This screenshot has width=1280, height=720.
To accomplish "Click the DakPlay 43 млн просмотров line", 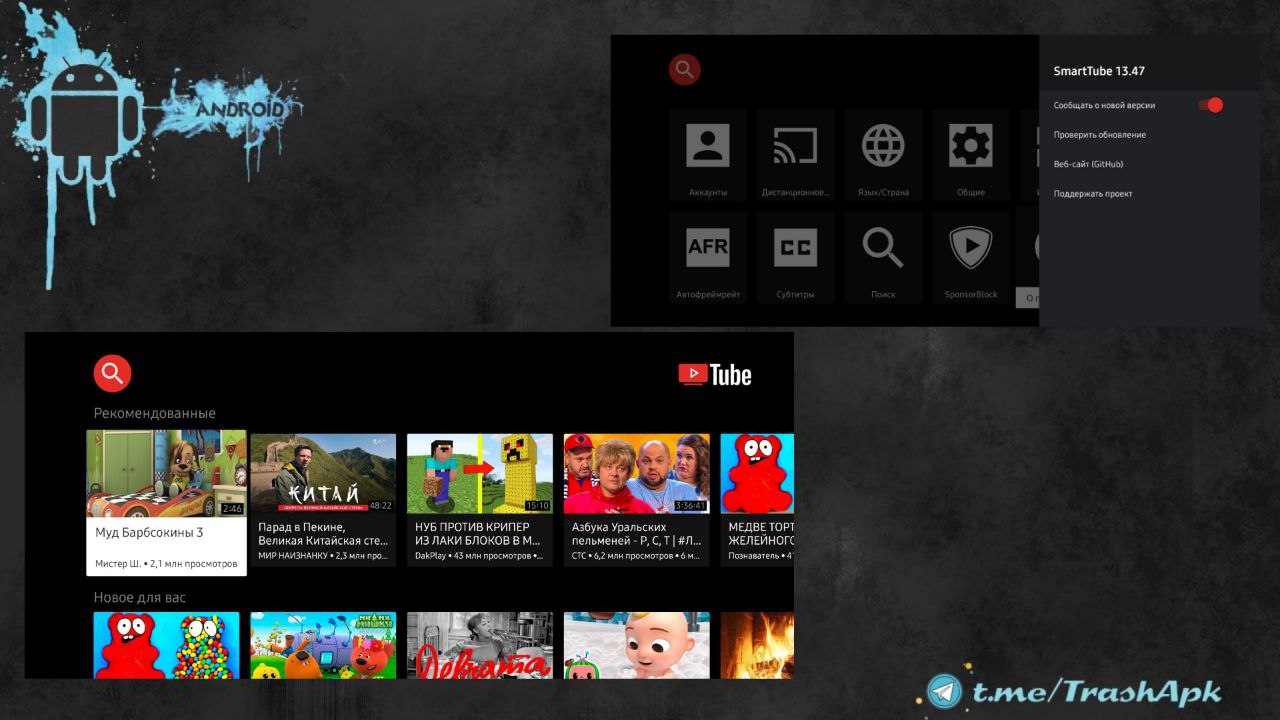I will [478, 556].
